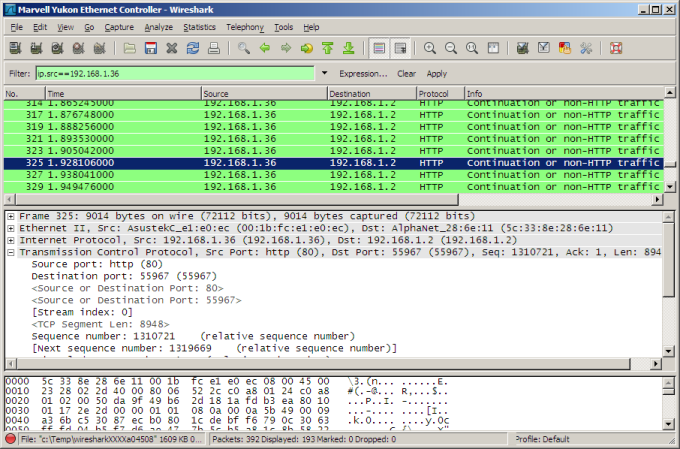Expand the Frame 325 tree node
The height and width of the screenshot is (449, 680).
tap(11, 216)
